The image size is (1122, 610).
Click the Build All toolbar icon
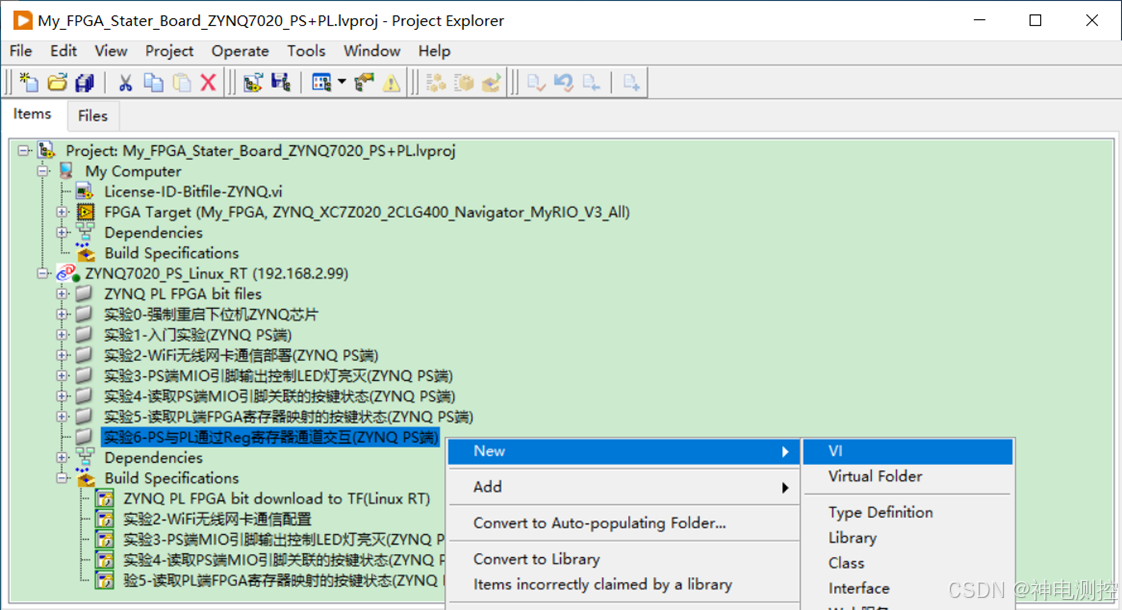[436, 82]
